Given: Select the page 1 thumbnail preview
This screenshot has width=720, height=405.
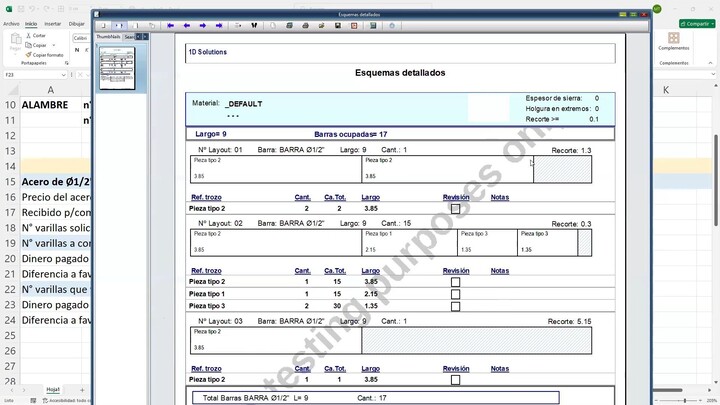Looking at the screenshot, I should tap(118, 68).
